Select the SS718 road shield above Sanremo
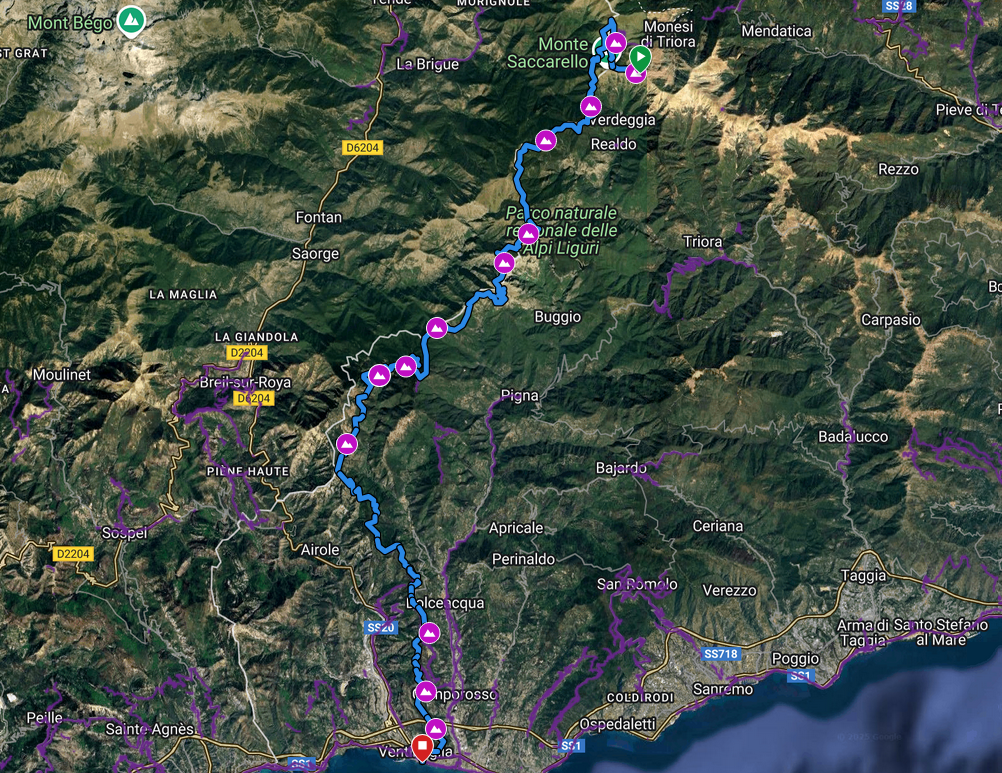1002x773 pixels. click(720, 654)
